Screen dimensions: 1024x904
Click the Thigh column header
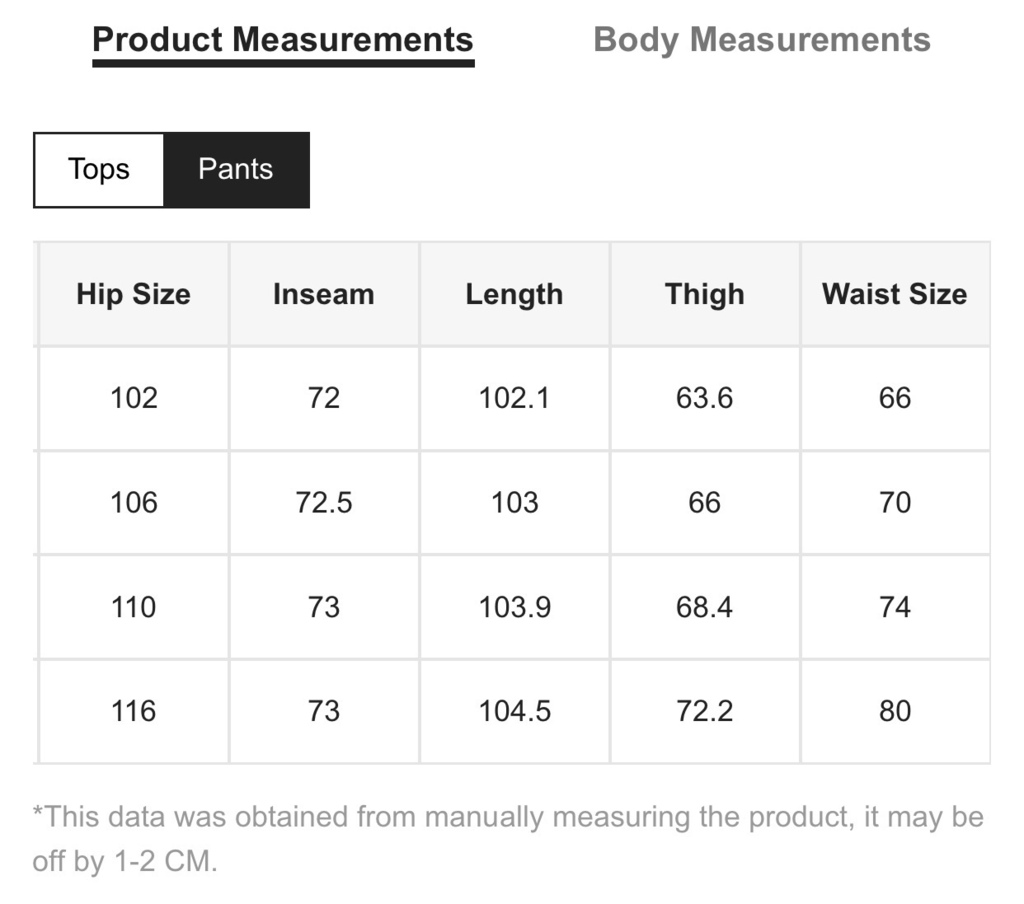(705, 294)
